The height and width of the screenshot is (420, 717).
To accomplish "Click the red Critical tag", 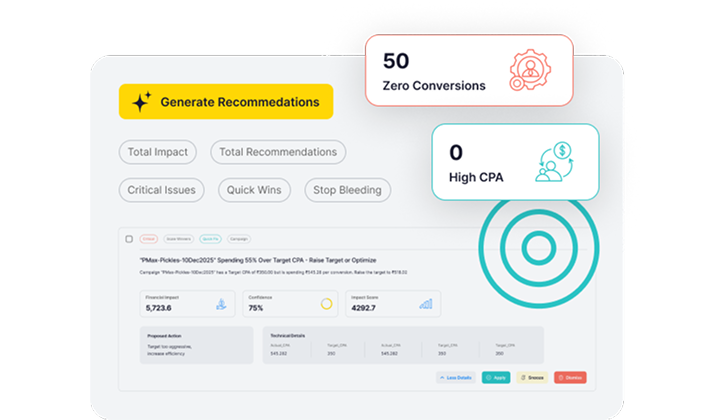I will (149, 239).
